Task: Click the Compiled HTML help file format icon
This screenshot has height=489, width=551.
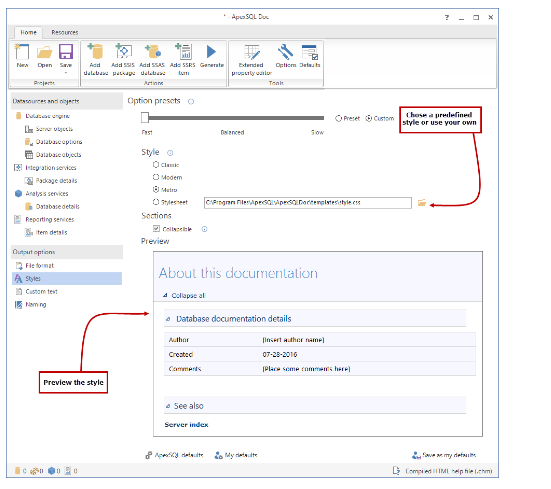Action: 396,471
